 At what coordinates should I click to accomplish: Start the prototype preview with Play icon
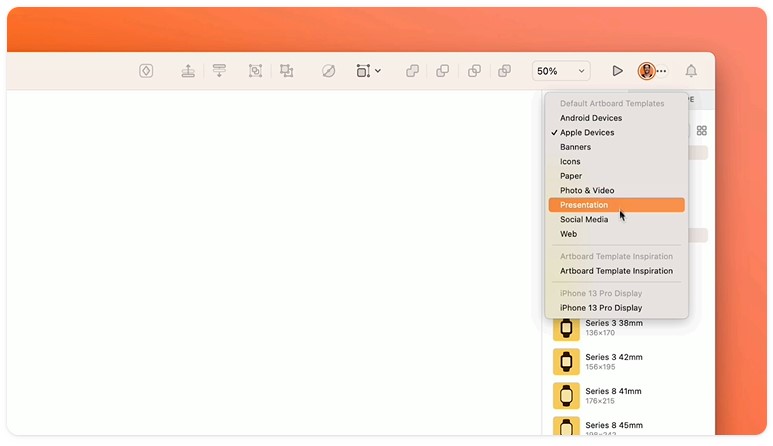(x=617, y=71)
